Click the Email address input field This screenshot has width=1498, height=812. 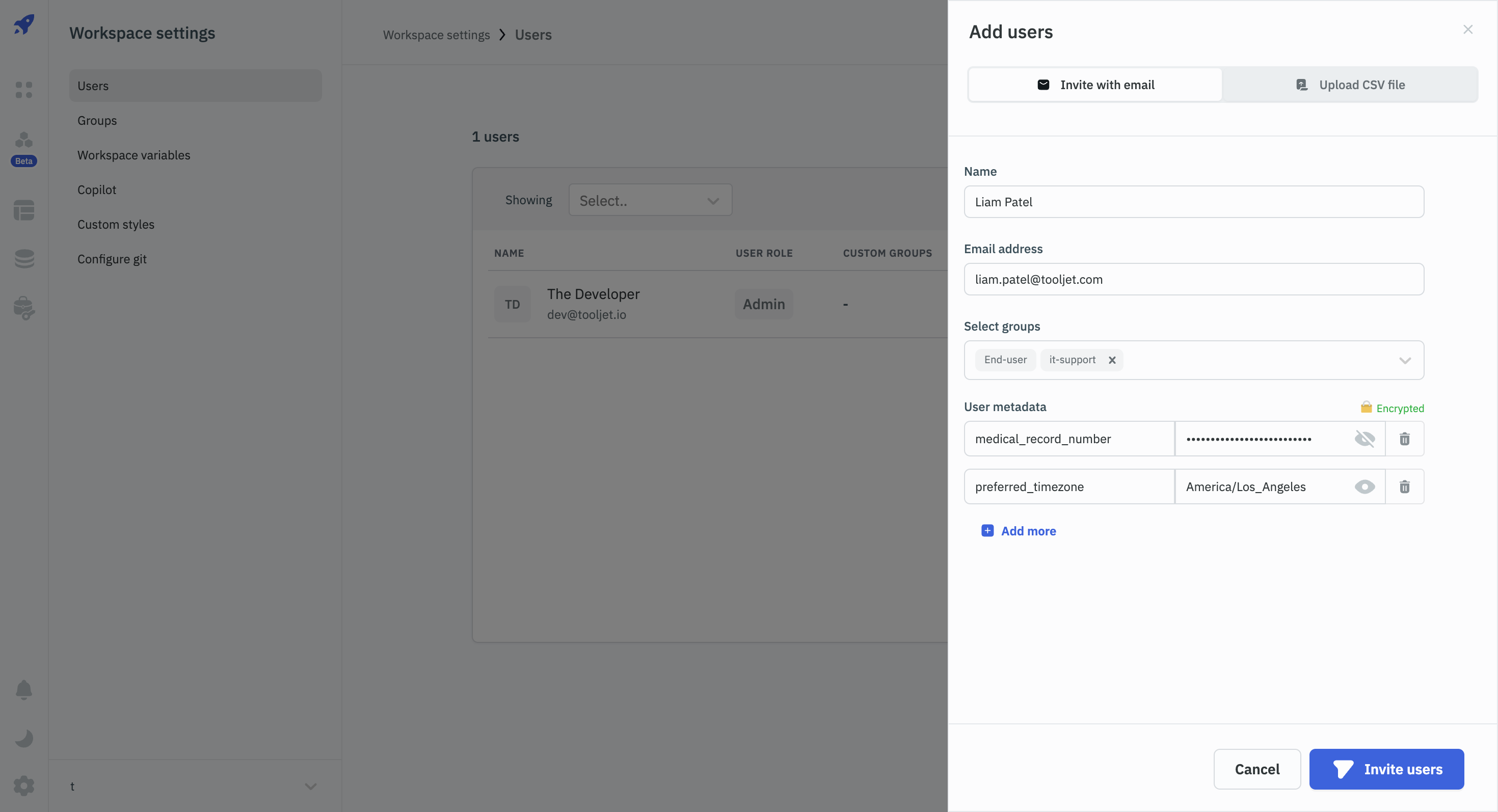click(1193, 280)
